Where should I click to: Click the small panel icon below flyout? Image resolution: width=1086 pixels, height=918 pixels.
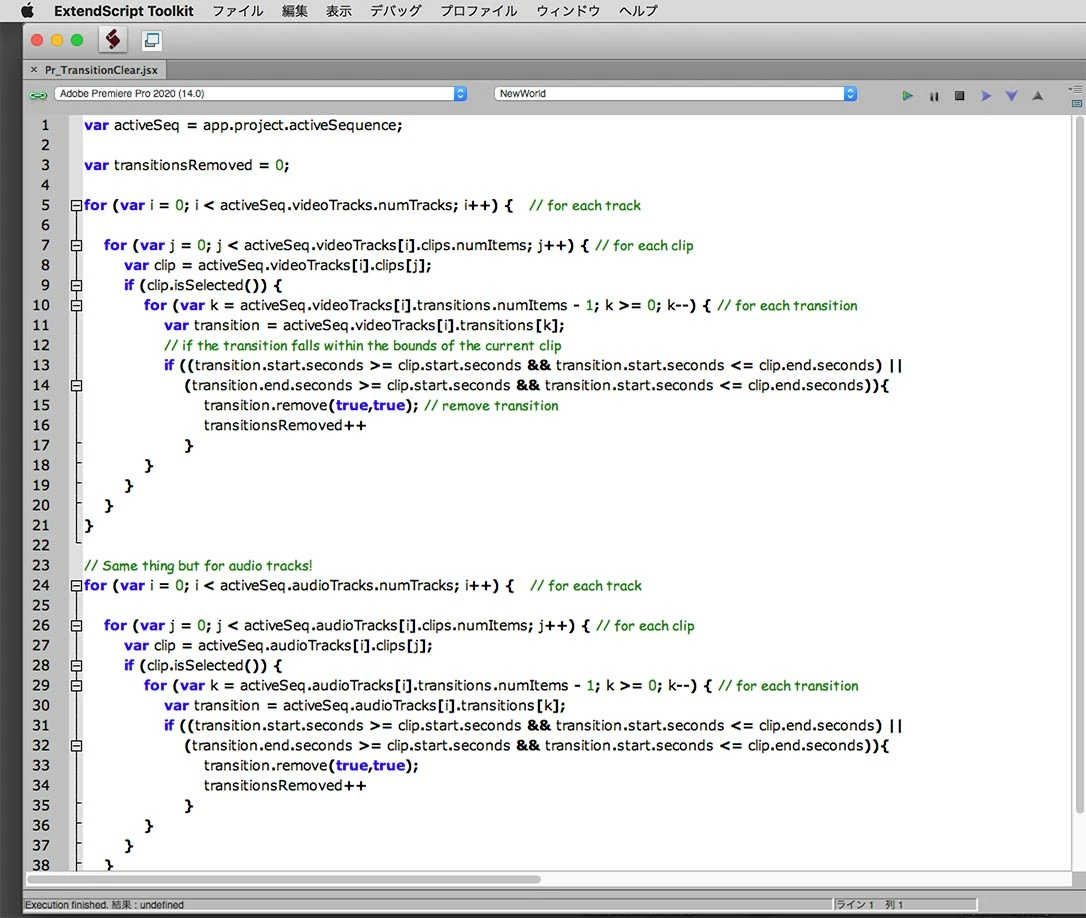pos(1076,103)
